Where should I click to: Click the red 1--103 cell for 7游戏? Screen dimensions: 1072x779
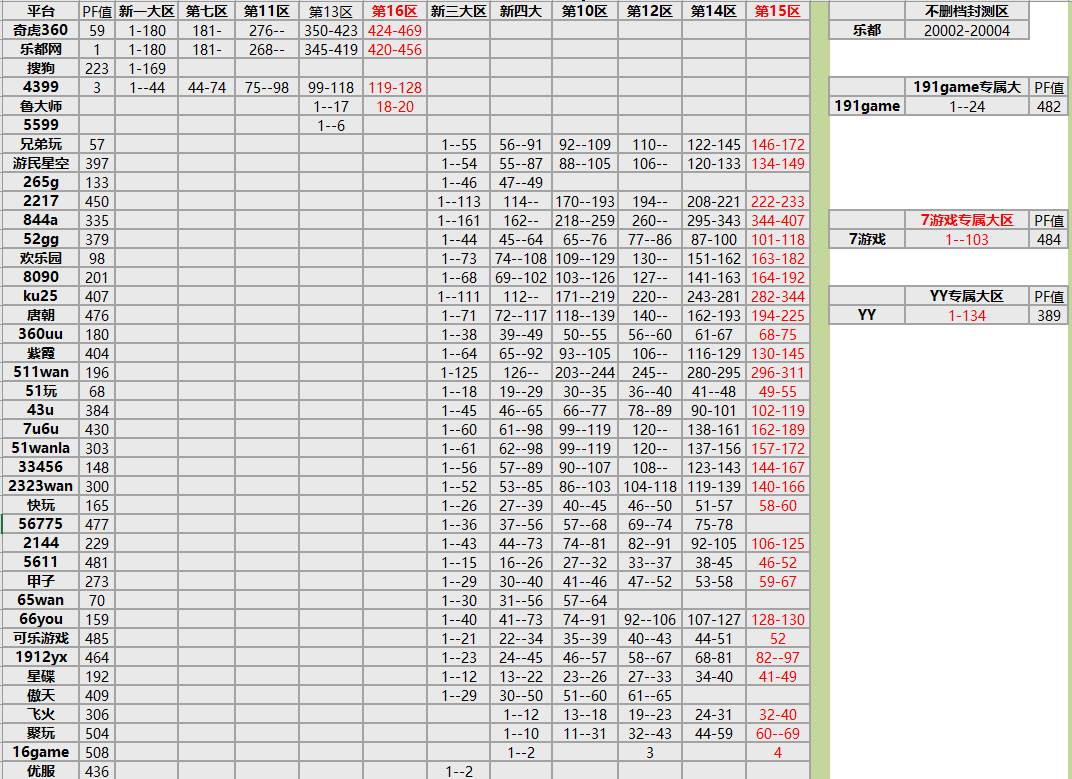pos(967,239)
